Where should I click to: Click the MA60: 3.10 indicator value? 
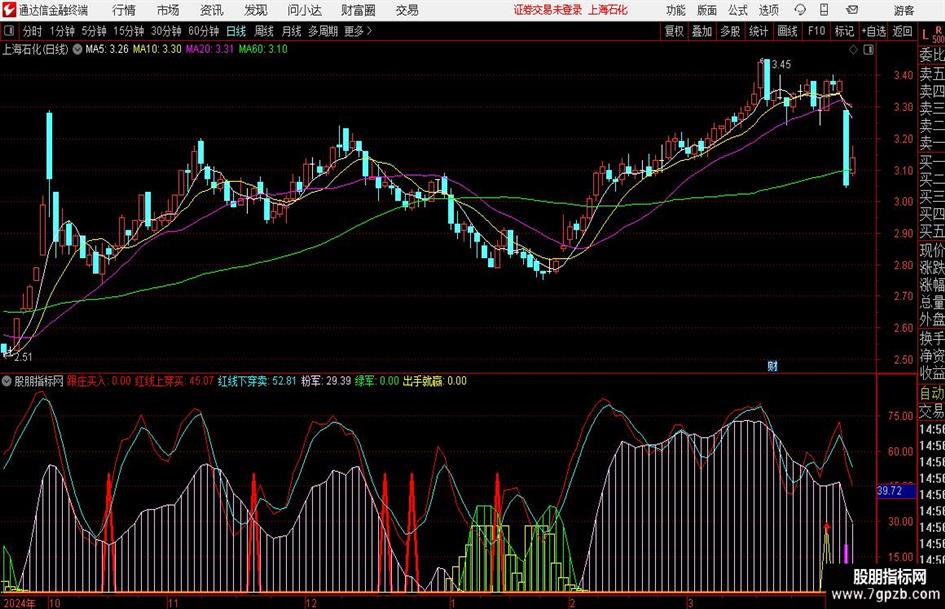(x=263, y=49)
